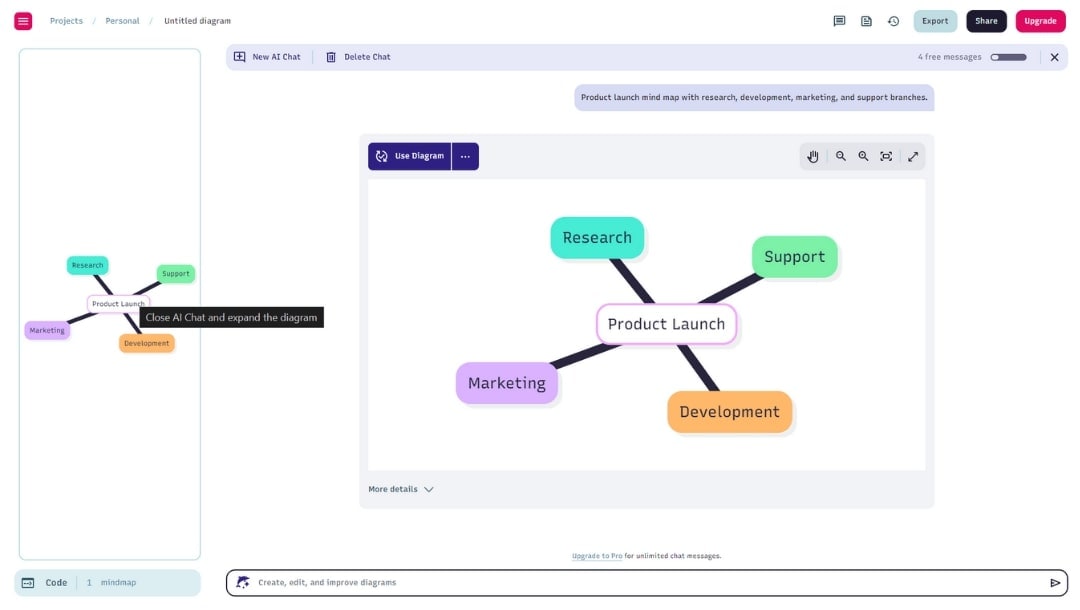Click Use Diagram button
1080x610 pixels.
pos(410,156)
